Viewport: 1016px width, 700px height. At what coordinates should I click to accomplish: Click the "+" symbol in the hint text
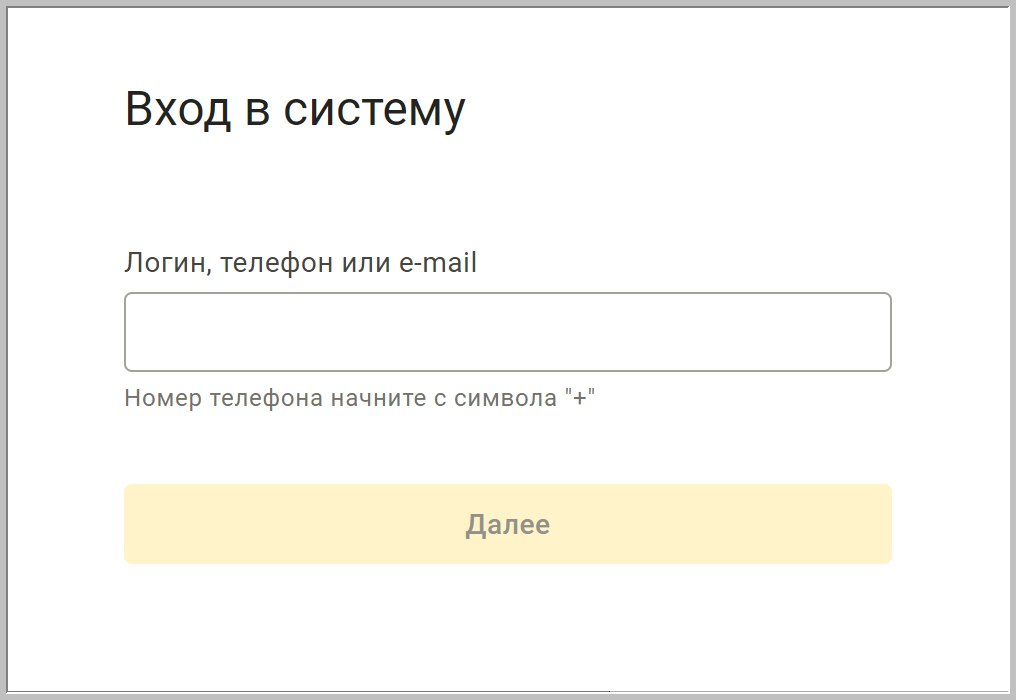[x=580, y=398]
